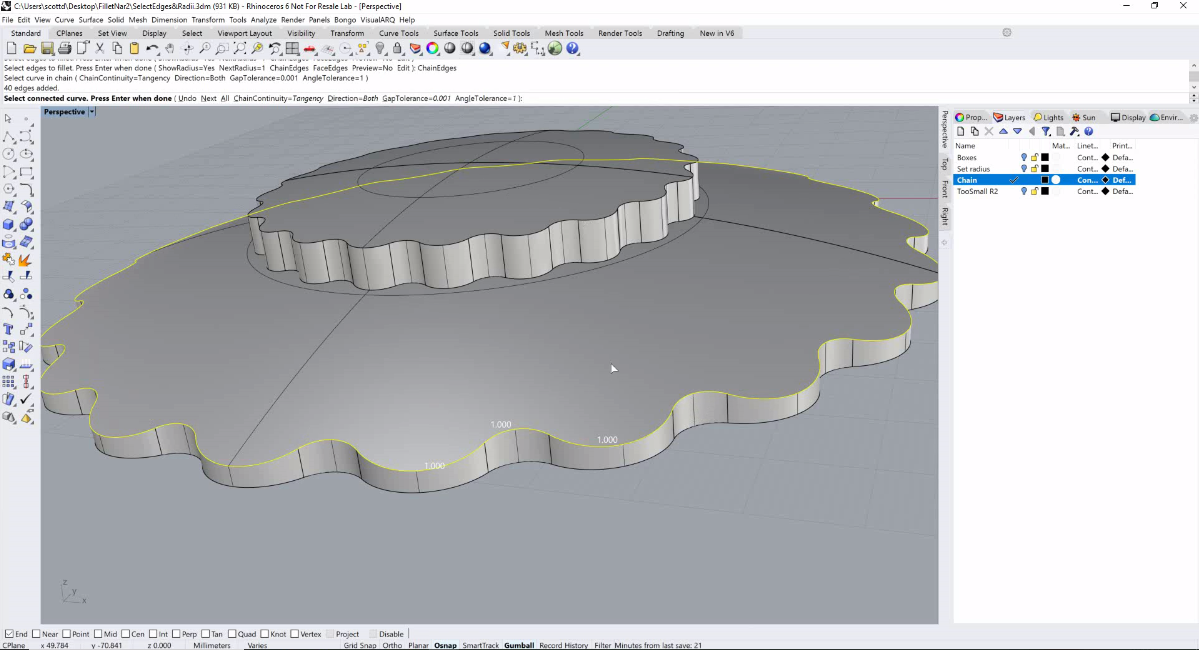1199x650 pixels.
Task: Toggle Gumball in status bar
Action: [x=518, y=645]
